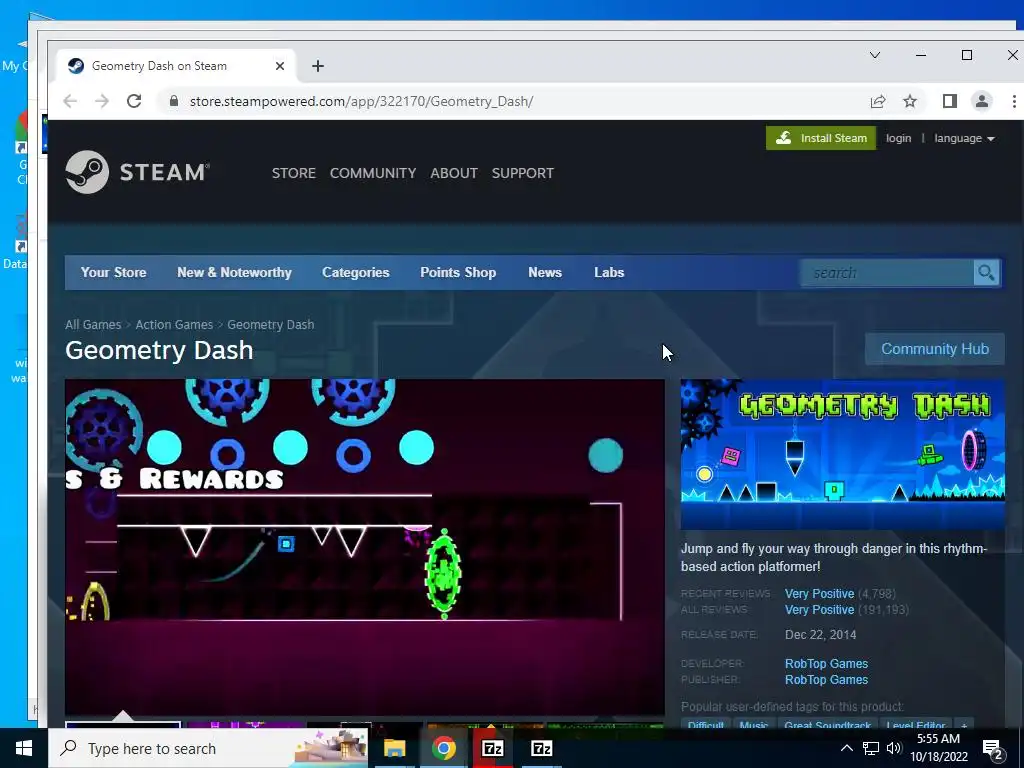Open the SUPPORT page
Screen dimensions: 1024x768
pos(522,173)
